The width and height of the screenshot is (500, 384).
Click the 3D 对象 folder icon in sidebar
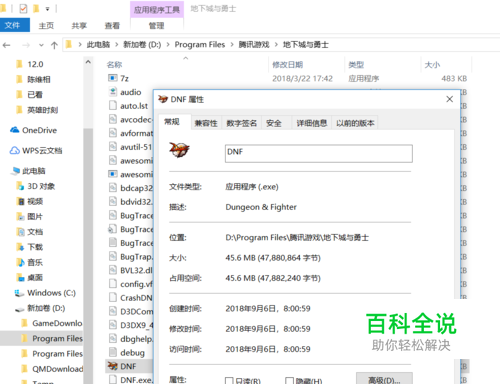click(x=20, y=186)
